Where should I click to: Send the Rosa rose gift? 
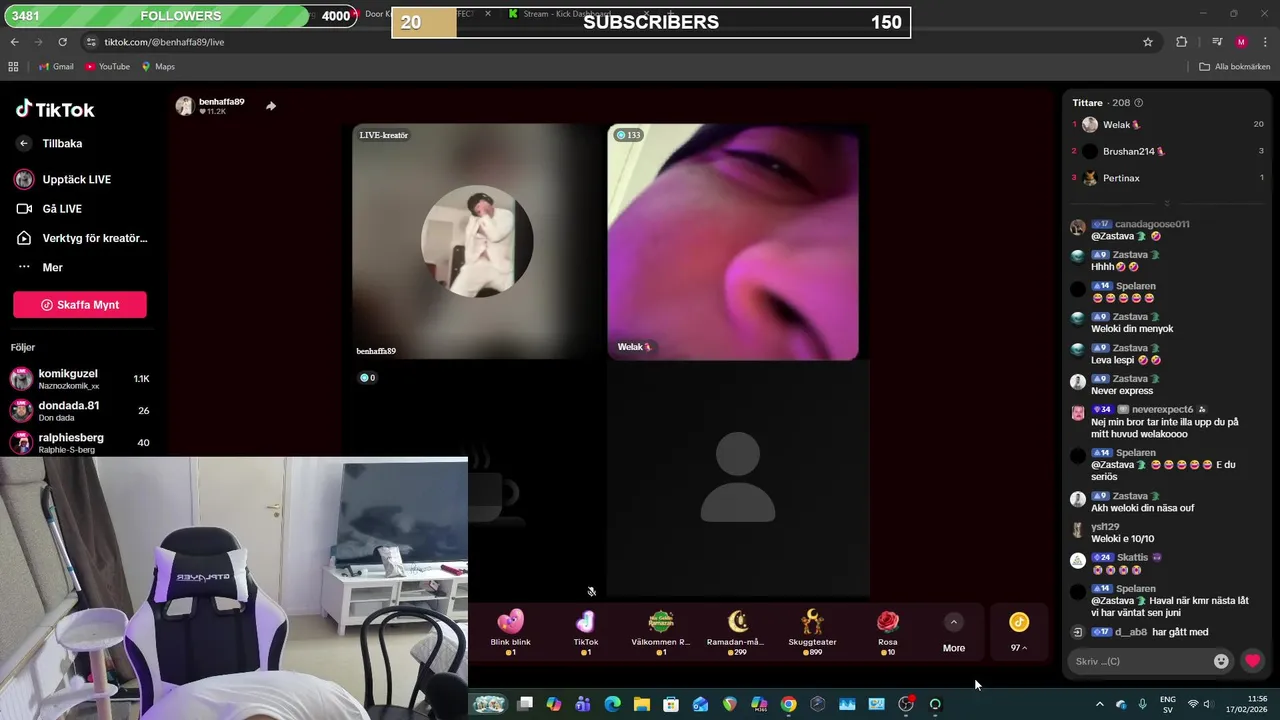pyautogui.click(x=888, y=631)
